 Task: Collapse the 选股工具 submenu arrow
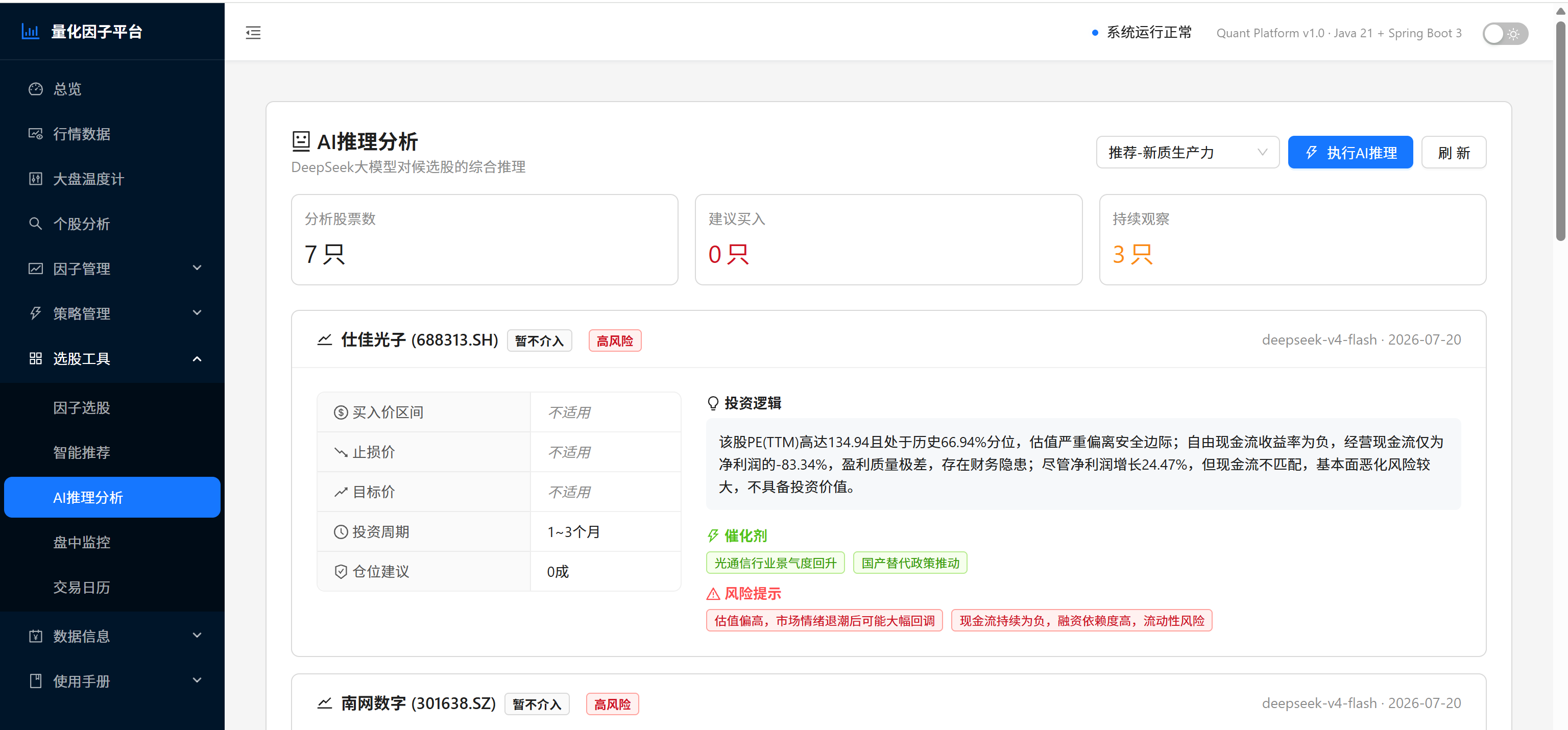click(197, 358)
